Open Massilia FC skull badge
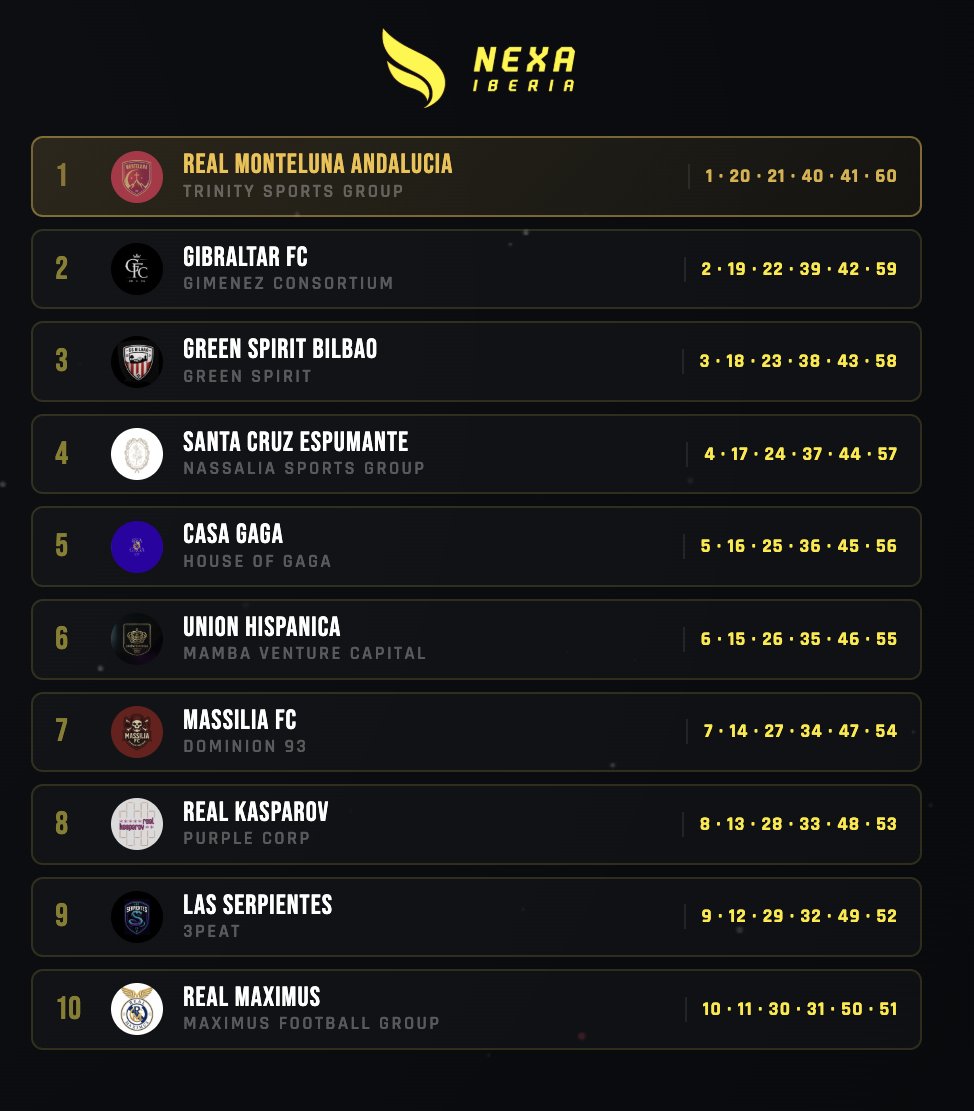Viewport: 974px width, 1111px height. point(137,731)
